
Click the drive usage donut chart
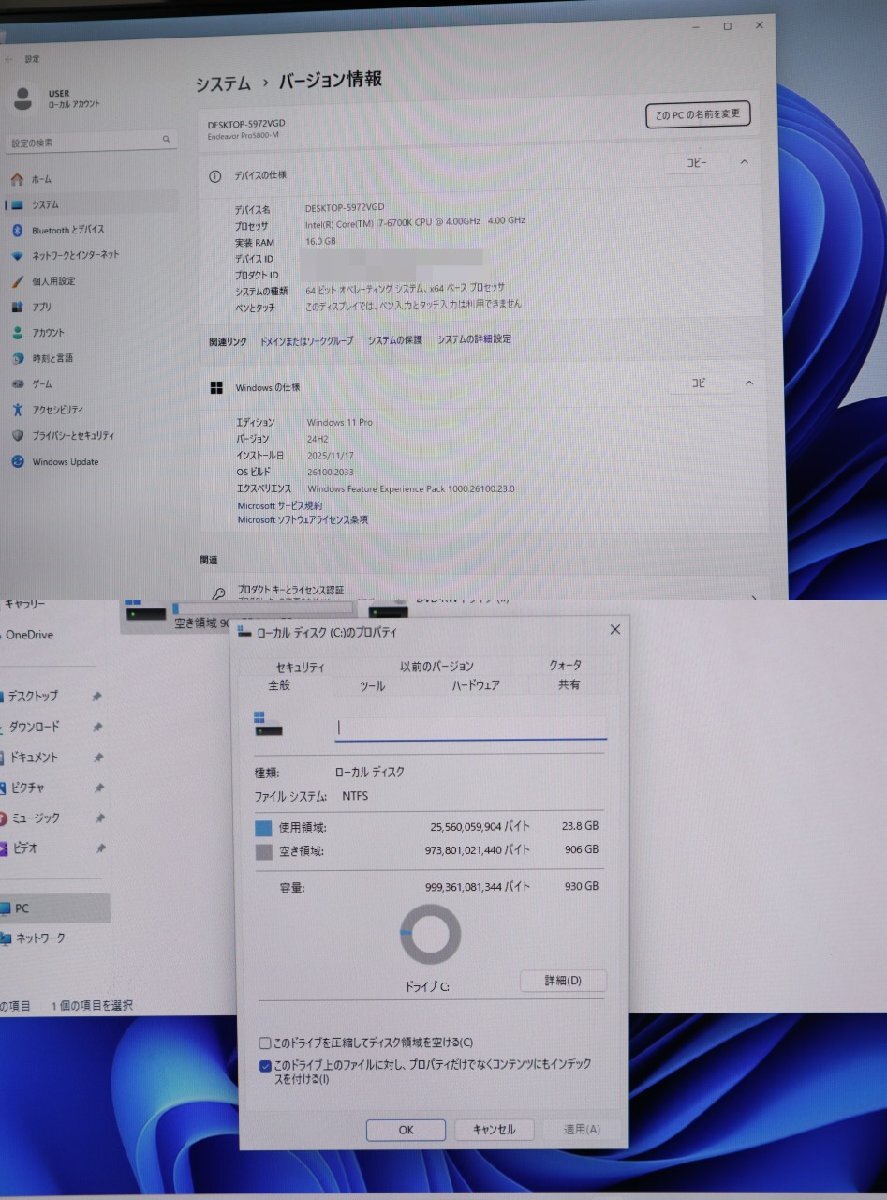tap(430, 934)
